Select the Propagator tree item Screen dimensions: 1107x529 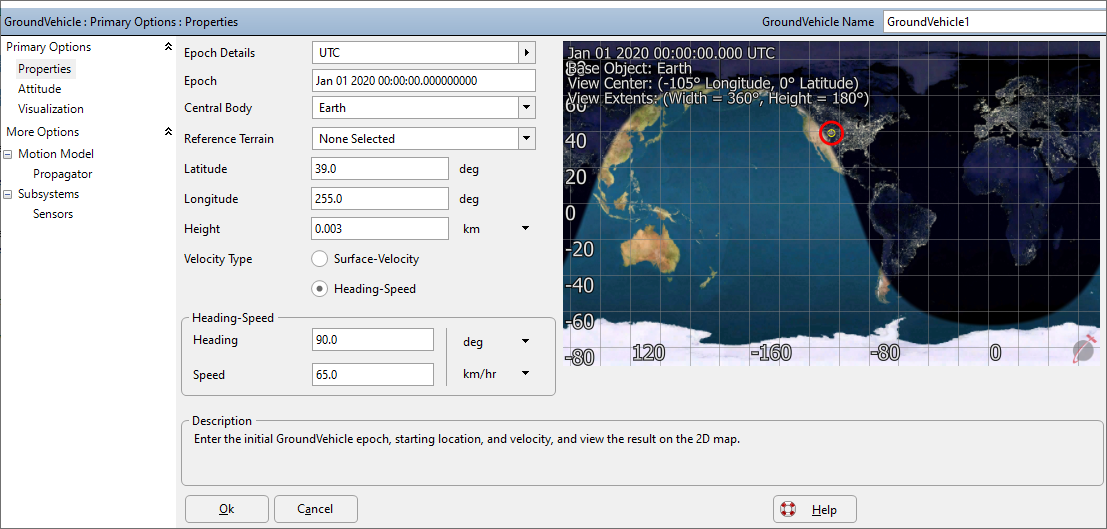63,174
